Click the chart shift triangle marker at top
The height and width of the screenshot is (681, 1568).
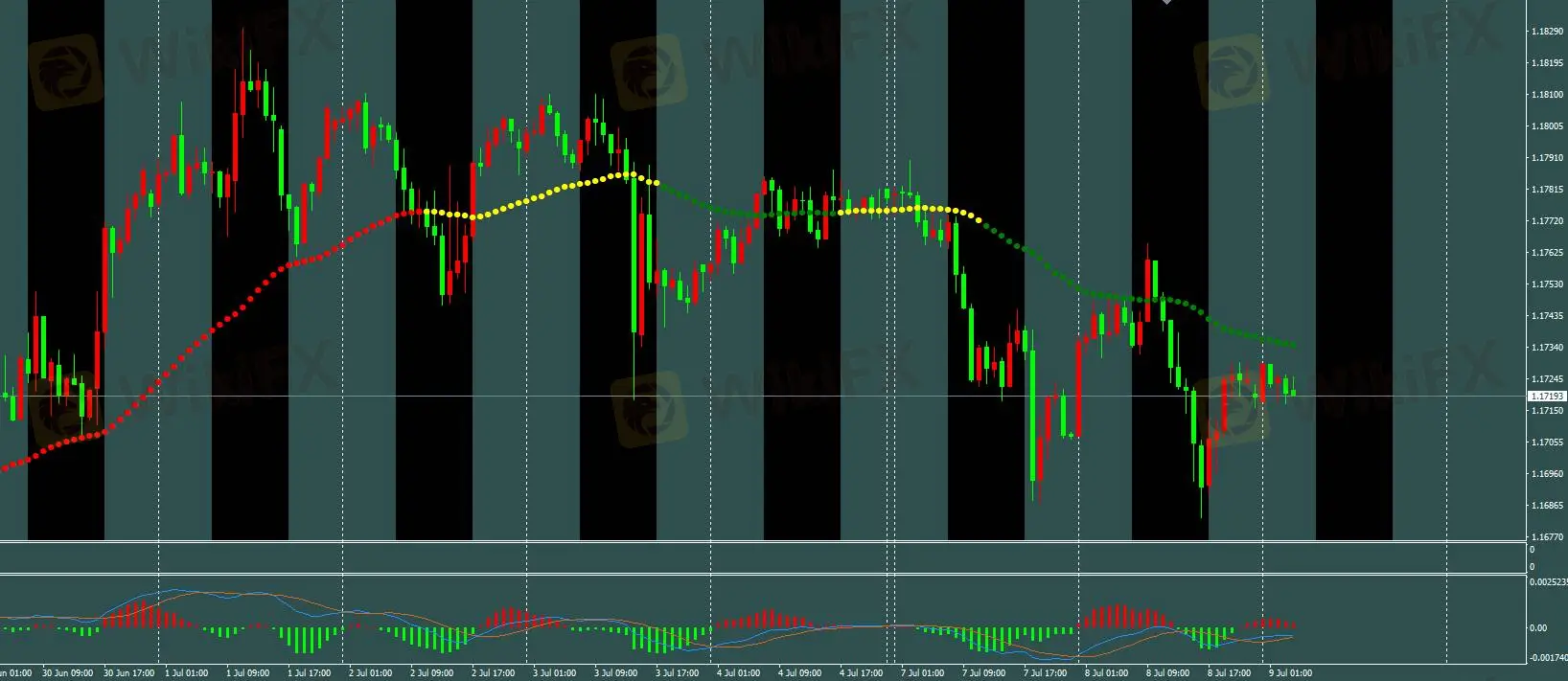(x=1166, y=2)
